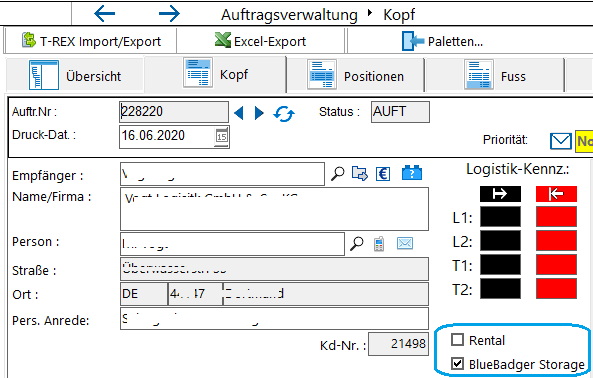Click the country code field showing DE
Image resolution: width=593 pixels, height=378 pixels.
click(x=144, y=294)
